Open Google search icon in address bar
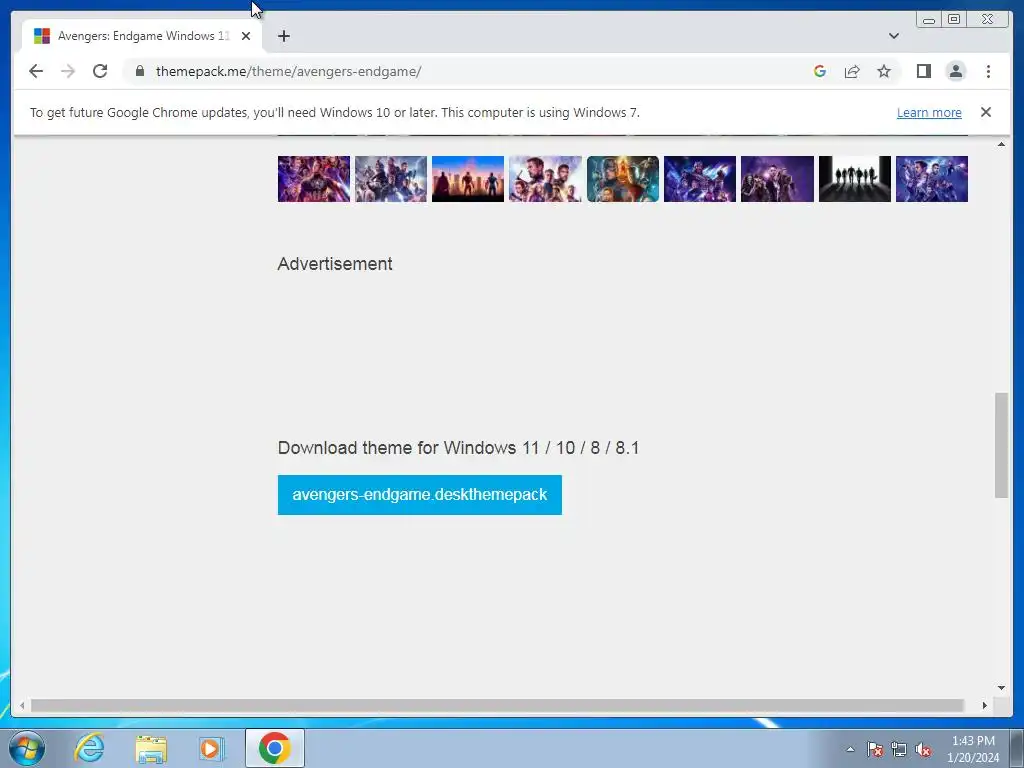1024x768 pixels. [820, 71]
